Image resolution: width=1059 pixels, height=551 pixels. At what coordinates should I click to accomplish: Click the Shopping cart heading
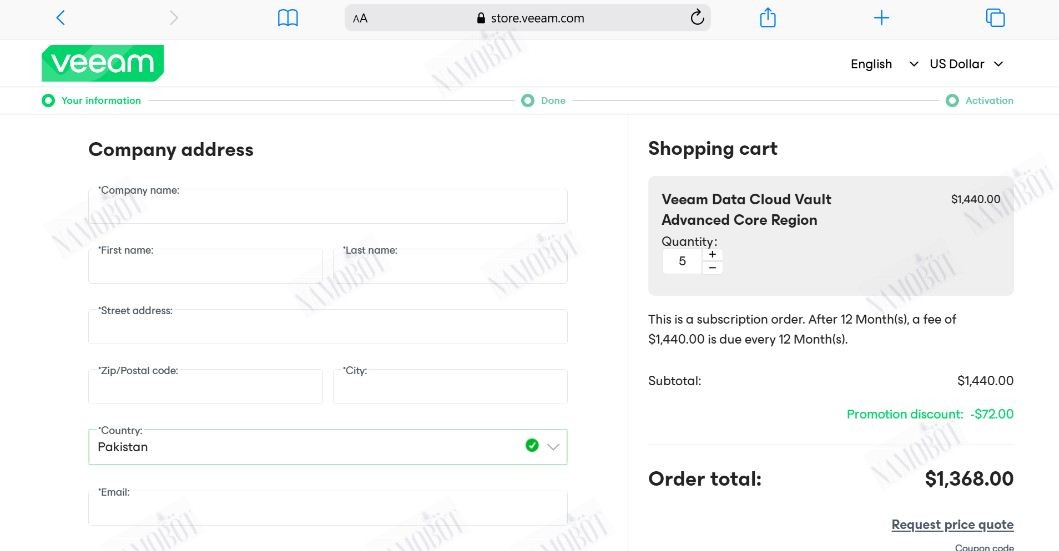pyautogui.click(x=713, y=149)
